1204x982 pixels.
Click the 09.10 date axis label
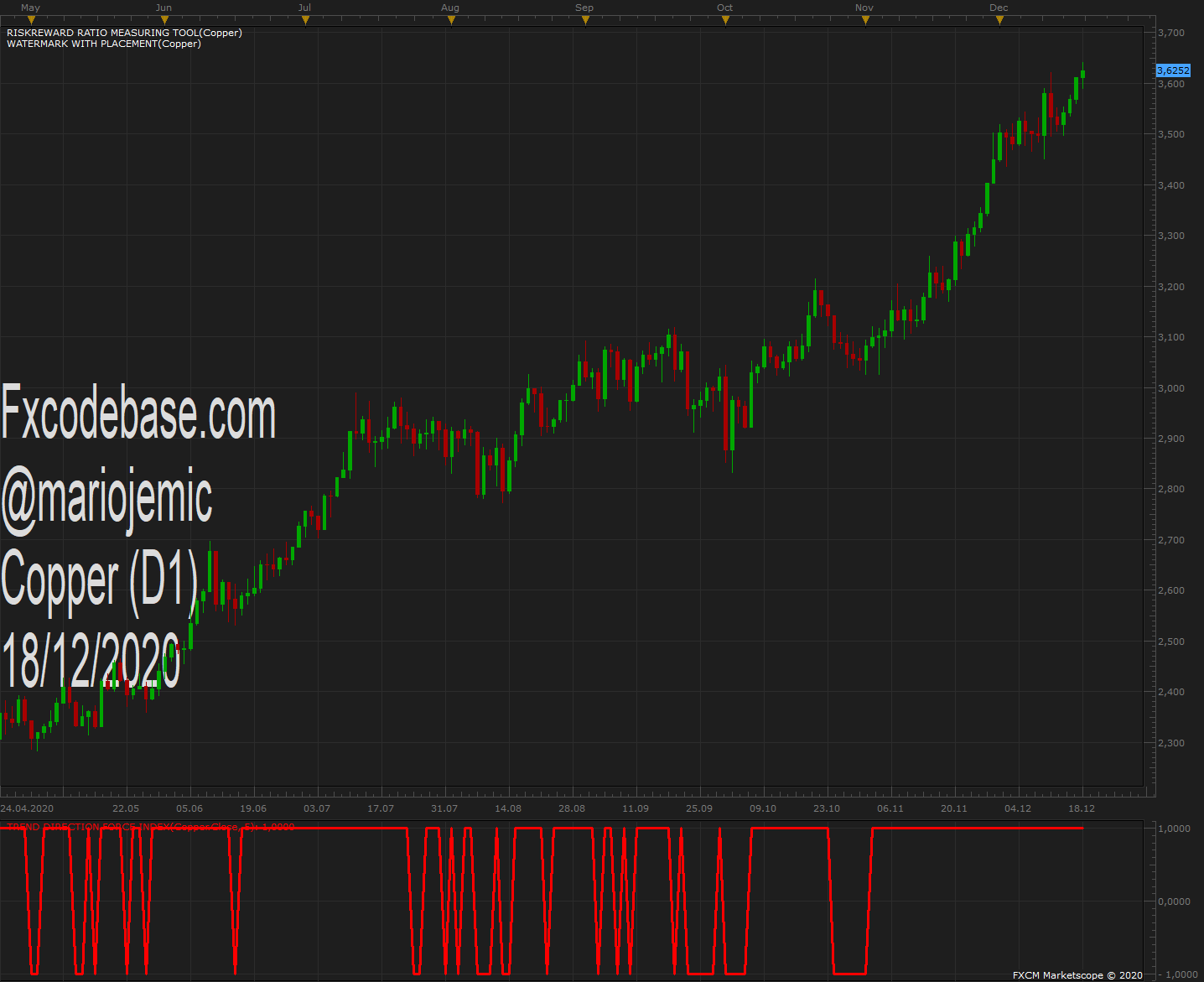(763, 808)
